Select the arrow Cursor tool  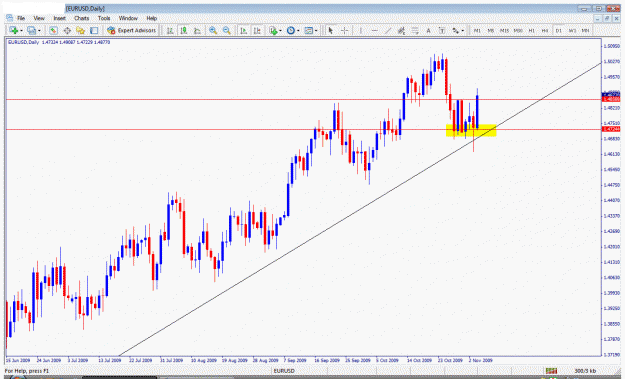tap(330, 30)
